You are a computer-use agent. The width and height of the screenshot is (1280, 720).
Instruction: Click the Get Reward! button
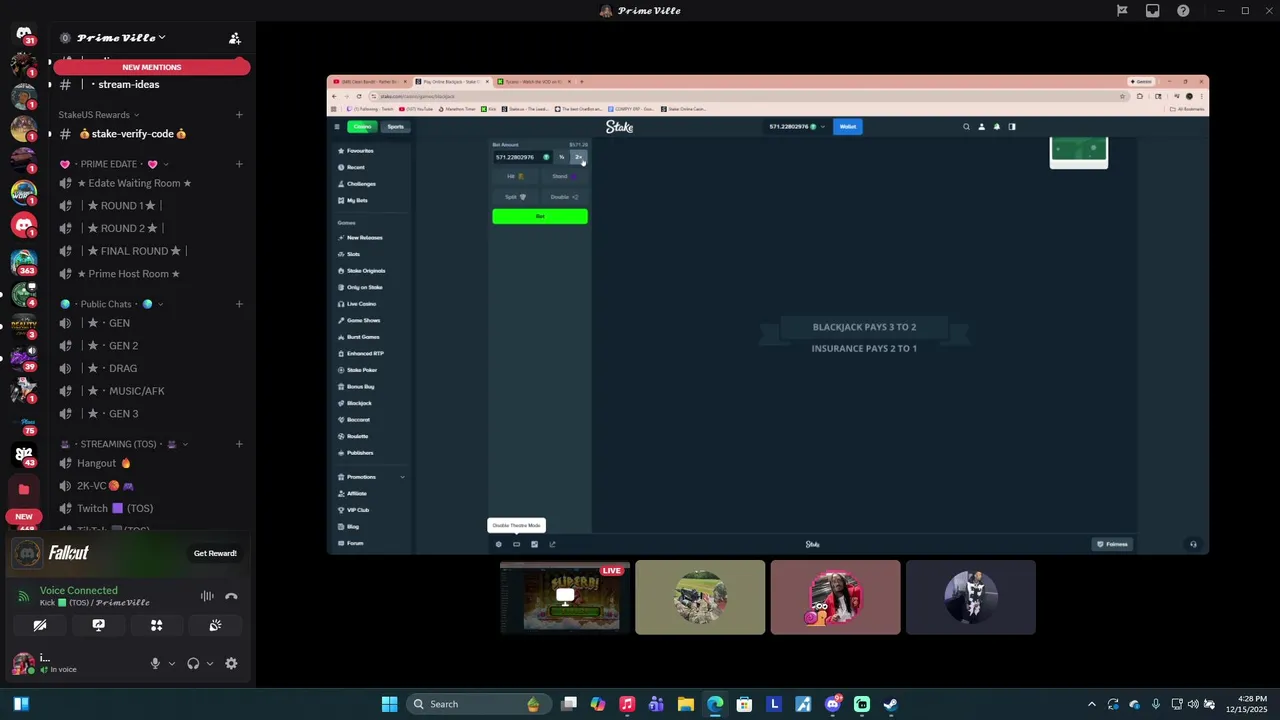[x=215, y=553]
